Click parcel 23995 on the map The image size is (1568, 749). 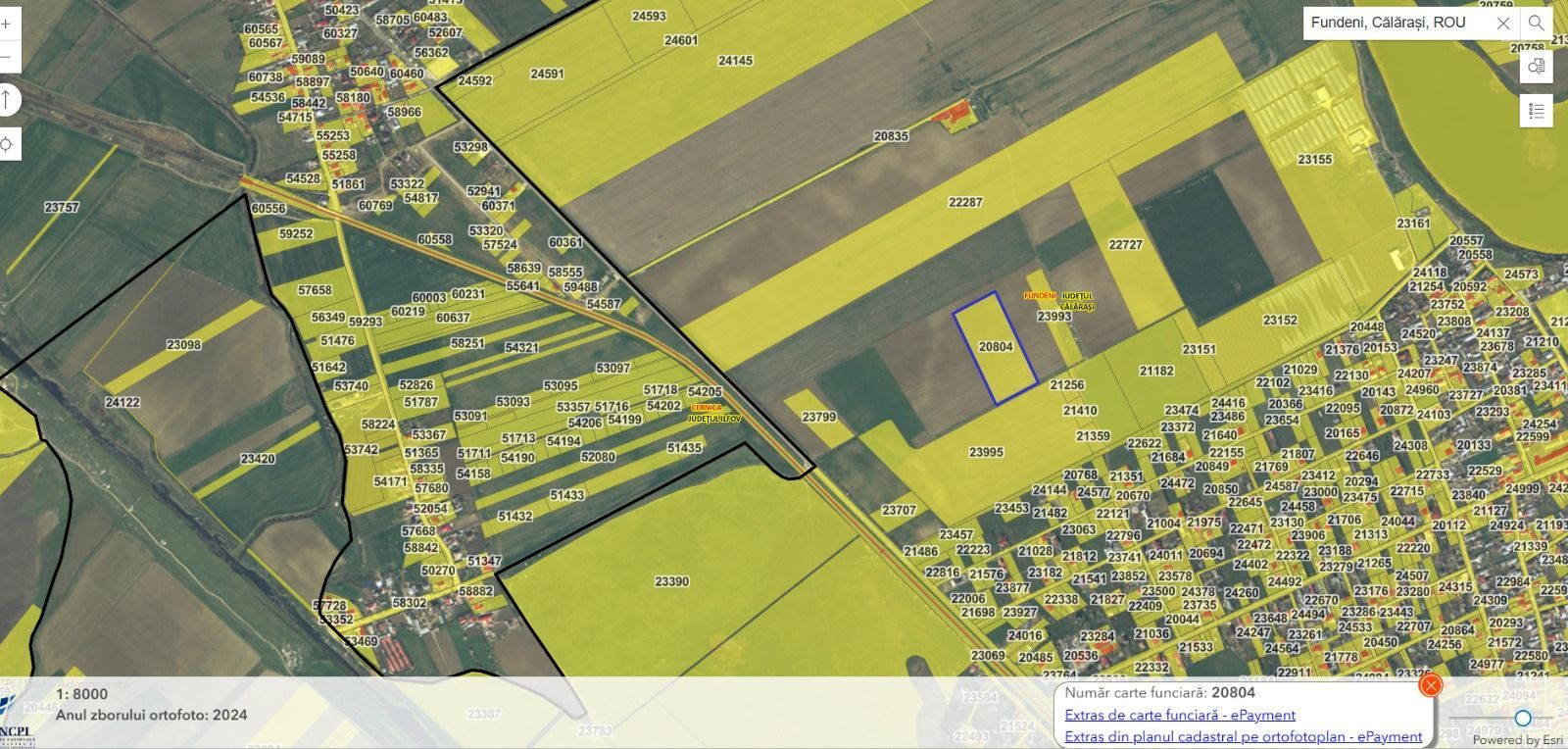(x=985, y=452)
